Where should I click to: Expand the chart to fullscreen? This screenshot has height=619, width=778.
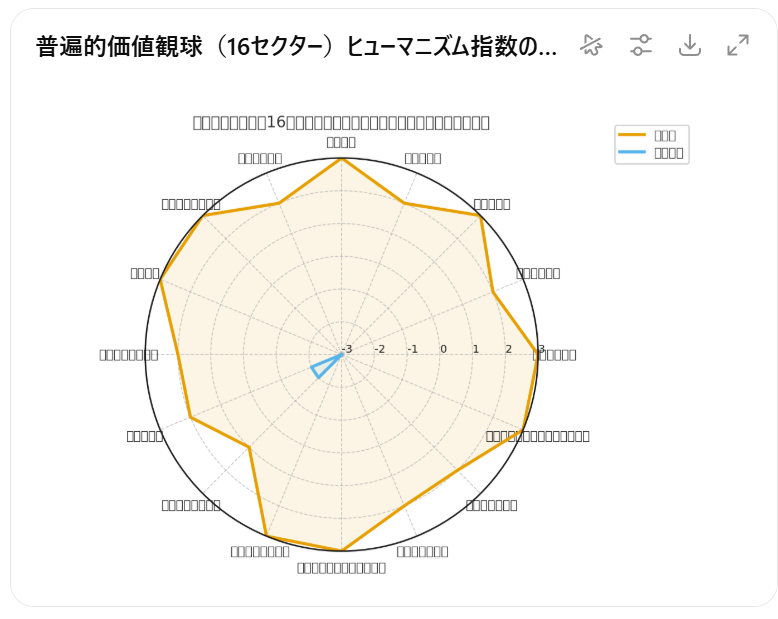click(738, 45)
